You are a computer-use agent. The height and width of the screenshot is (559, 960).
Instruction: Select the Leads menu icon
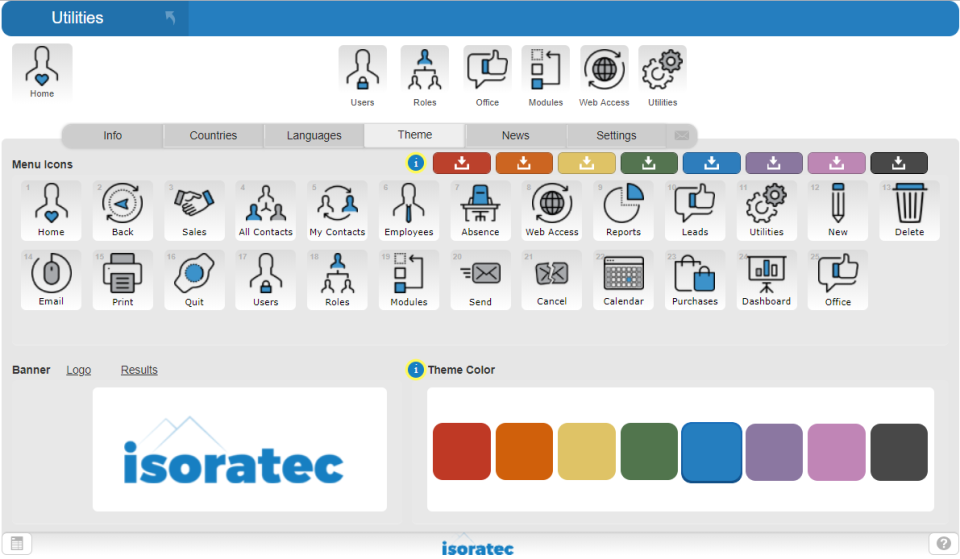pyautogui.click(x=695, y=210)
